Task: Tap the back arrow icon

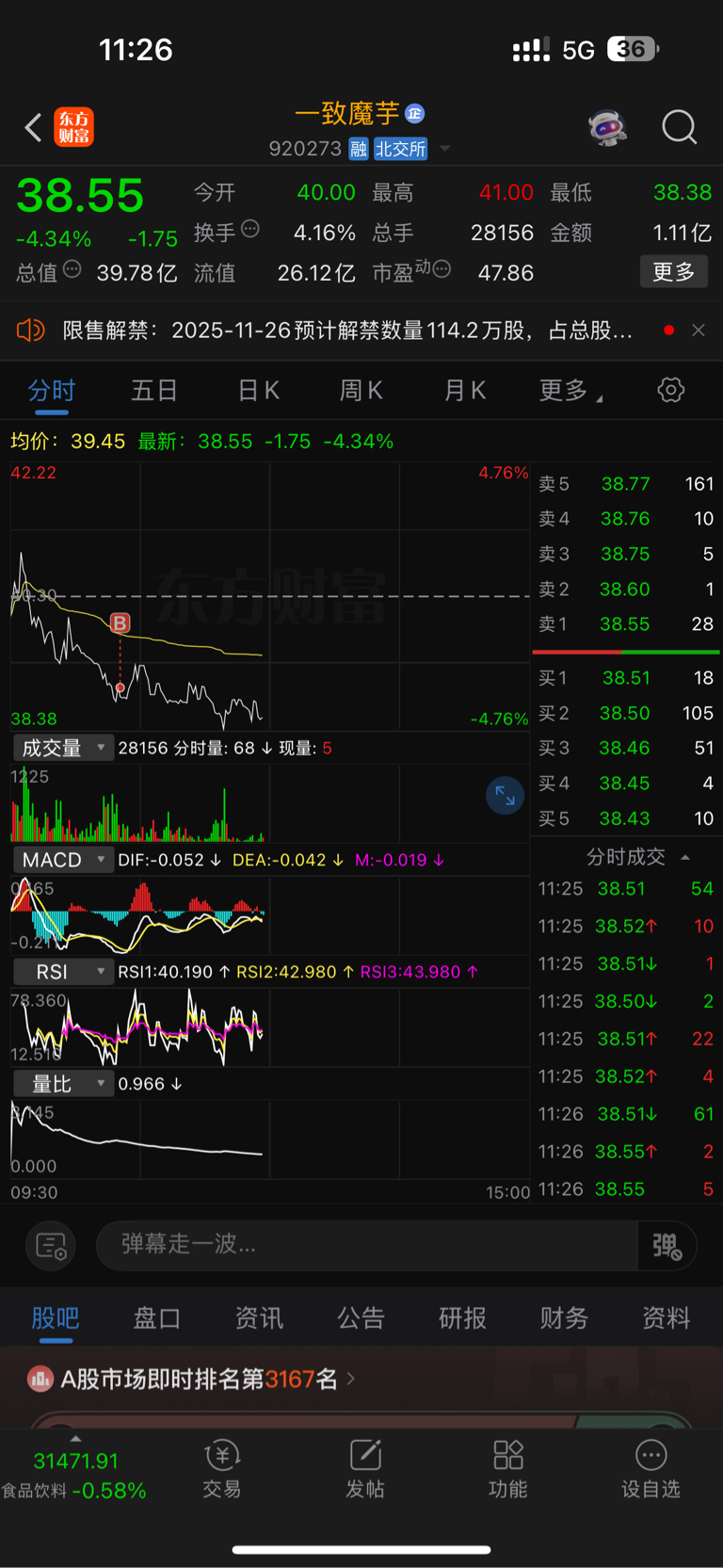Action: click(33, 127)
